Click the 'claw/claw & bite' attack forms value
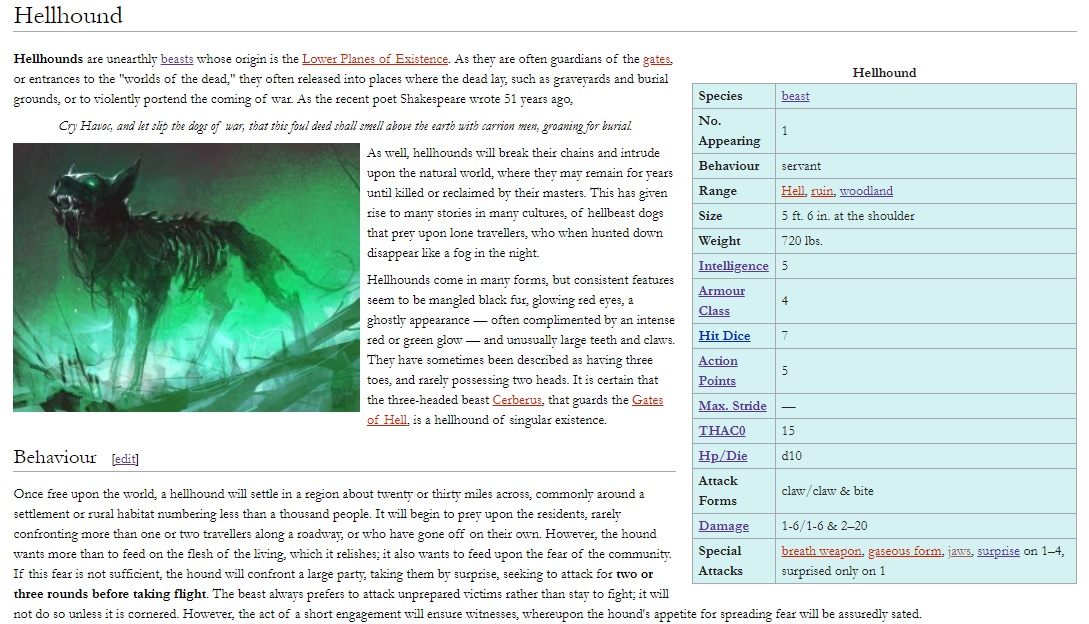Screen dimensions: 1089x624 pos(827,491)
